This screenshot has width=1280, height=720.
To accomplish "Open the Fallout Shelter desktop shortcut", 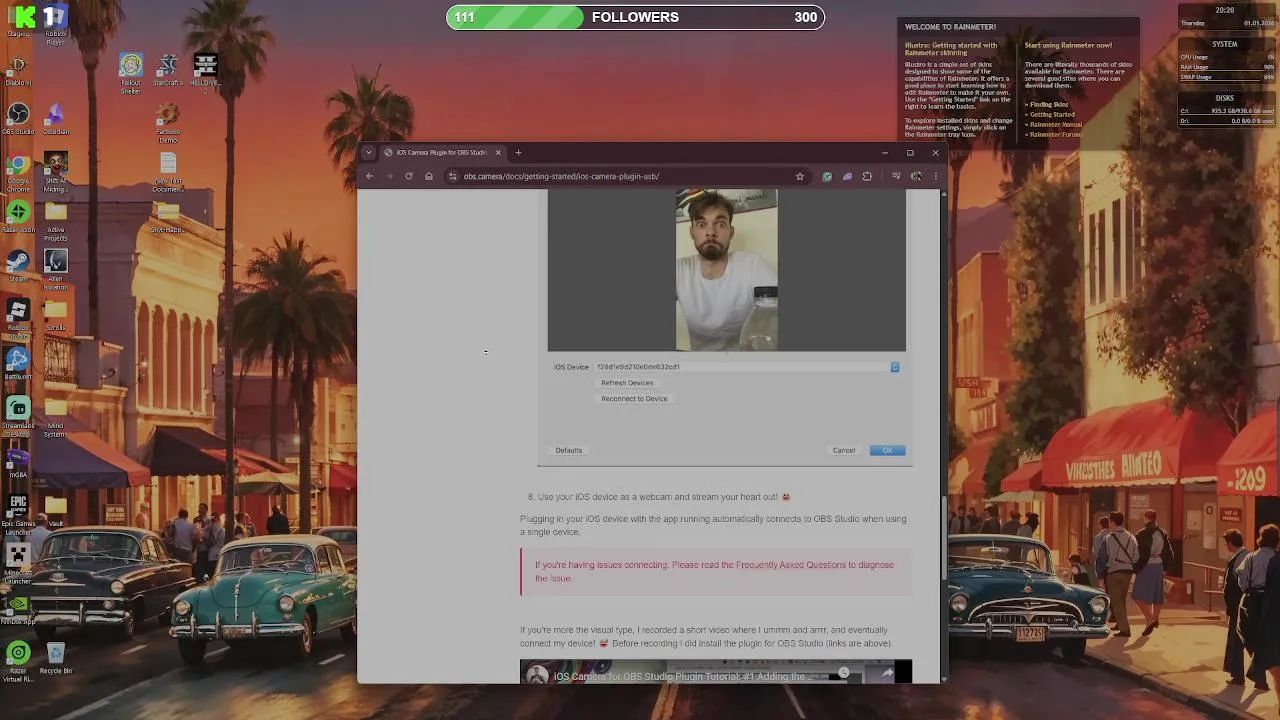I will coord(131,75).
